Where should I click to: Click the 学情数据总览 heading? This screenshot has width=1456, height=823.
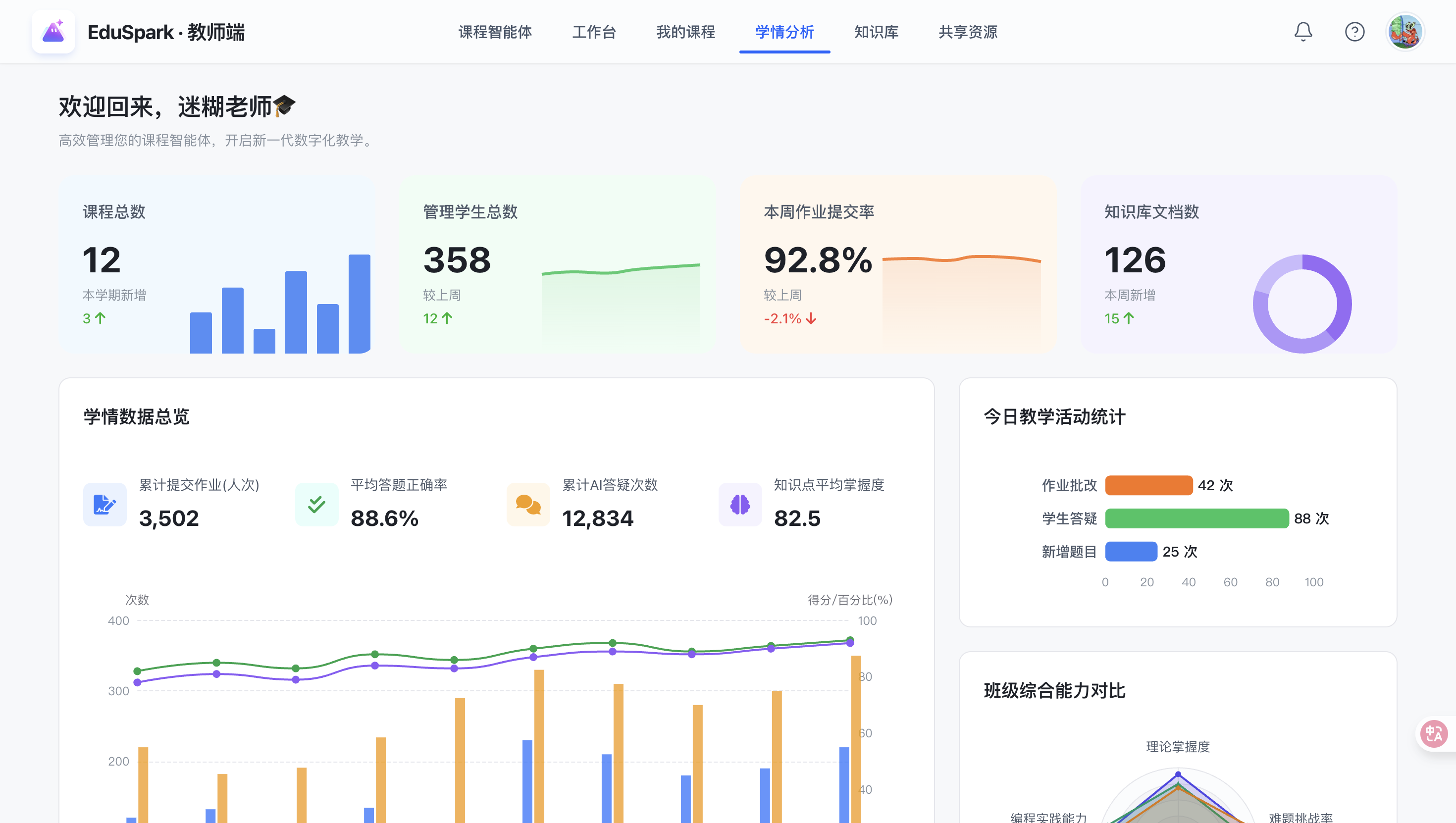point(136,416)
